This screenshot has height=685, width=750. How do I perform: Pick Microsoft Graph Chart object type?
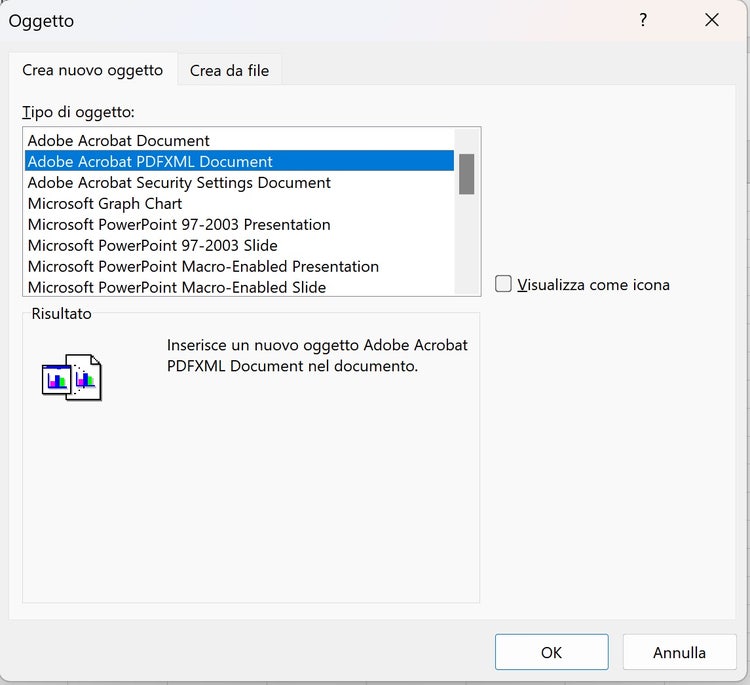pyautogui.click(x=105, y=204)
